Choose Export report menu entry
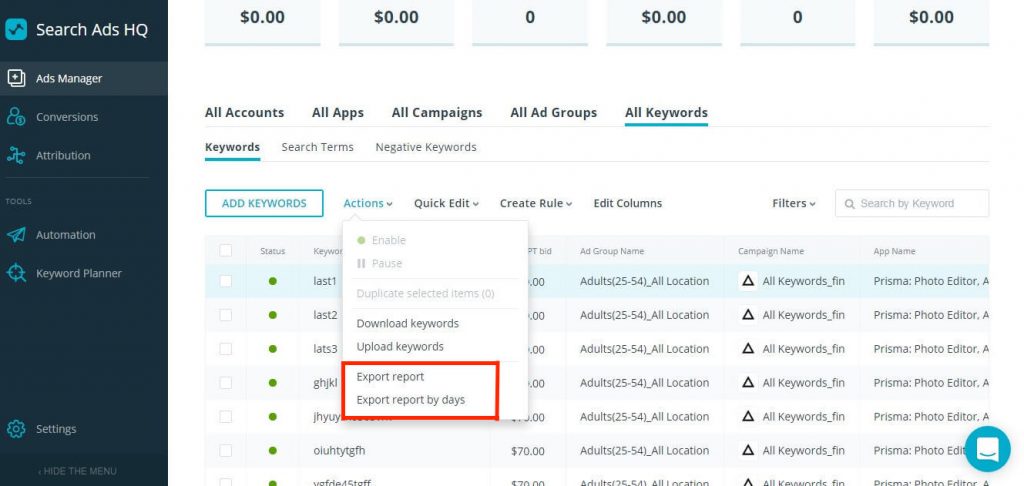This screenshot has height=486, width=1024. click(390, 376)
